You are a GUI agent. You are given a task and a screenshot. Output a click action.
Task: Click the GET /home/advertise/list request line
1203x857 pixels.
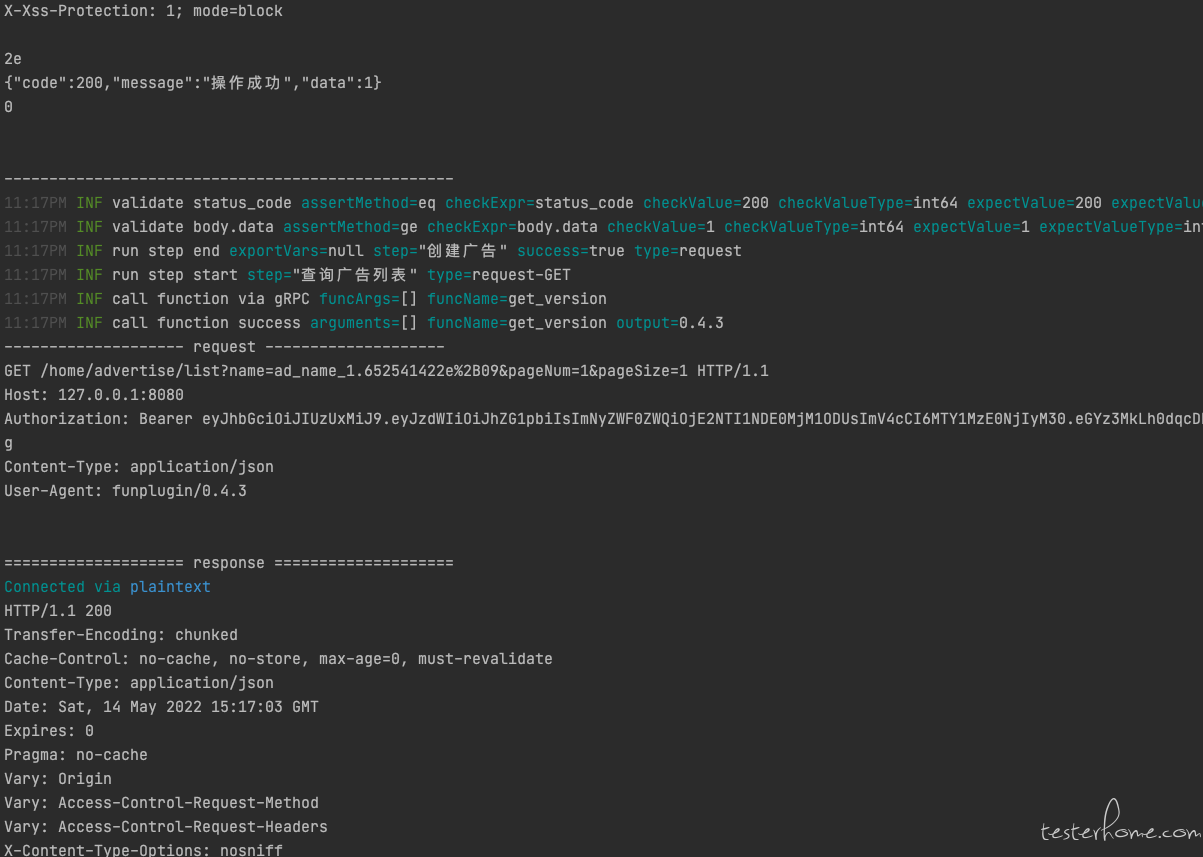pyautogui.click(x=386, y=371)
